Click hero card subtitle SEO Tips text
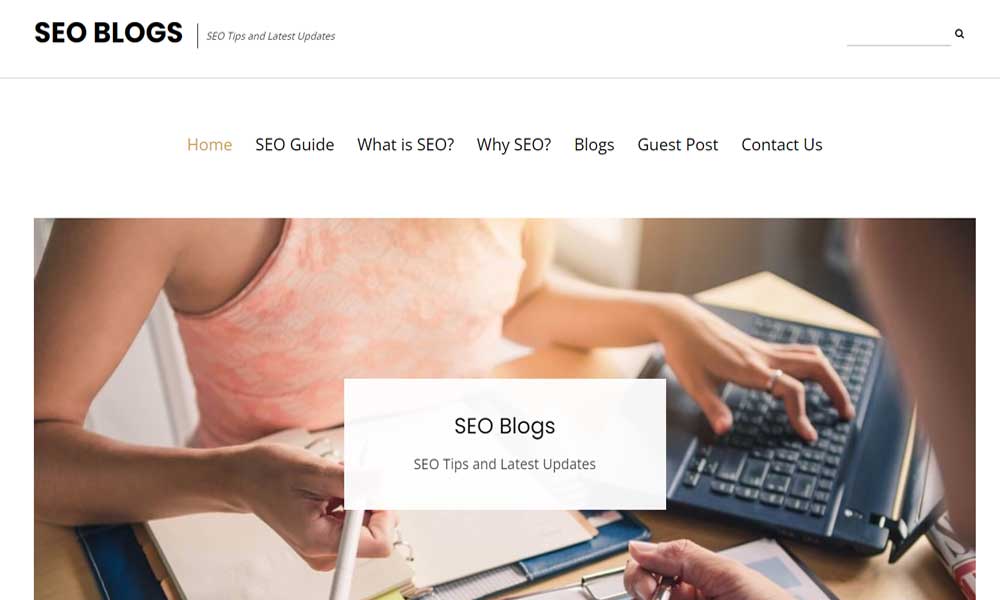Viewport: 1000px width, 600px height. pyautogui.click(x=504, y=464)
